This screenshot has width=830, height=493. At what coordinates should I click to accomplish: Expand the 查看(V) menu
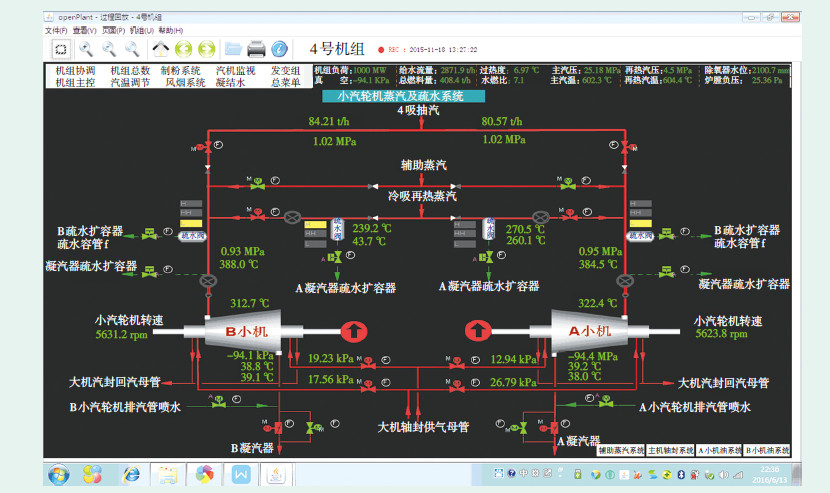[x=85, y=31]
